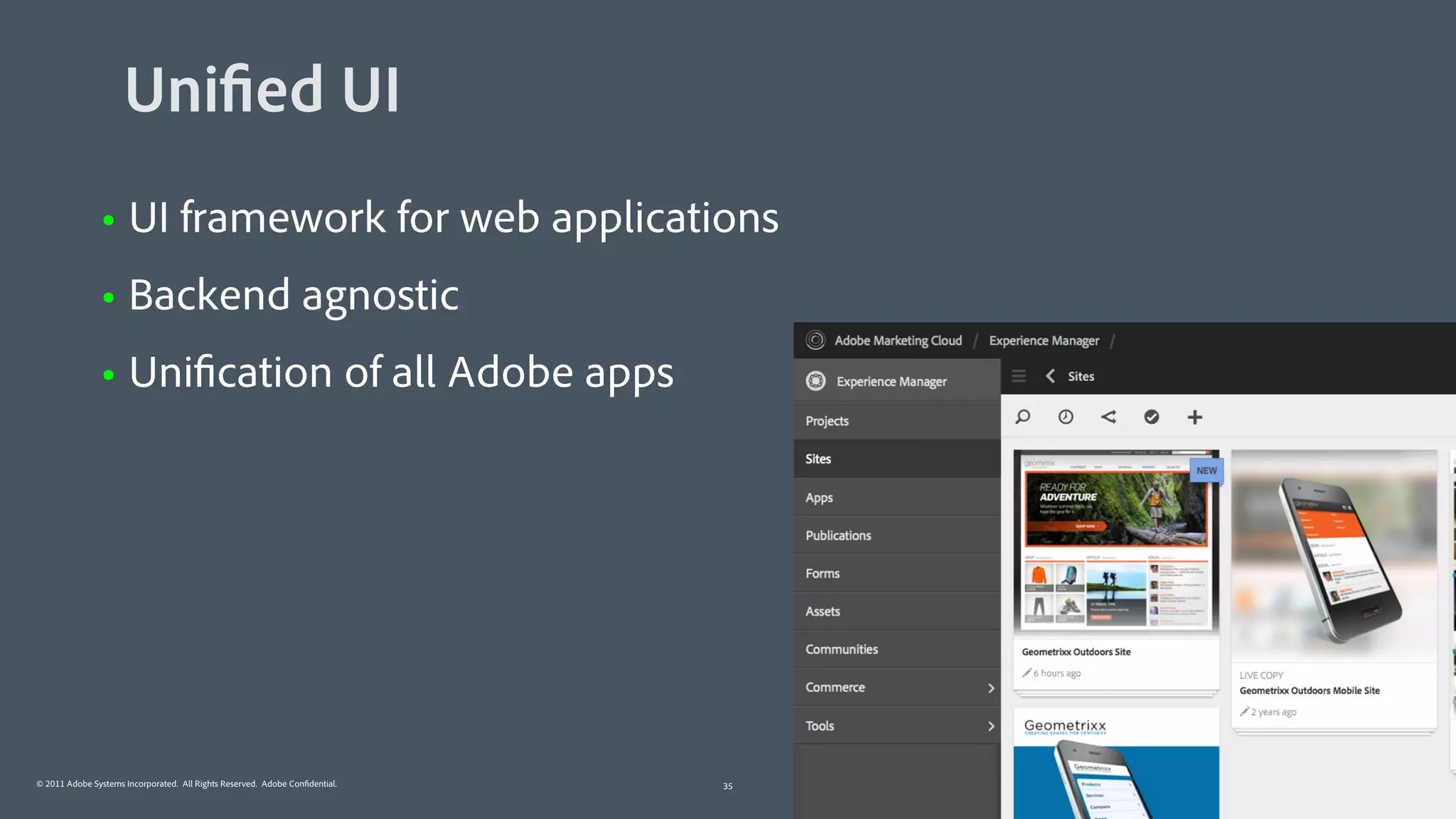
Task: Click the slide number 35
Action: pos(727,786)
